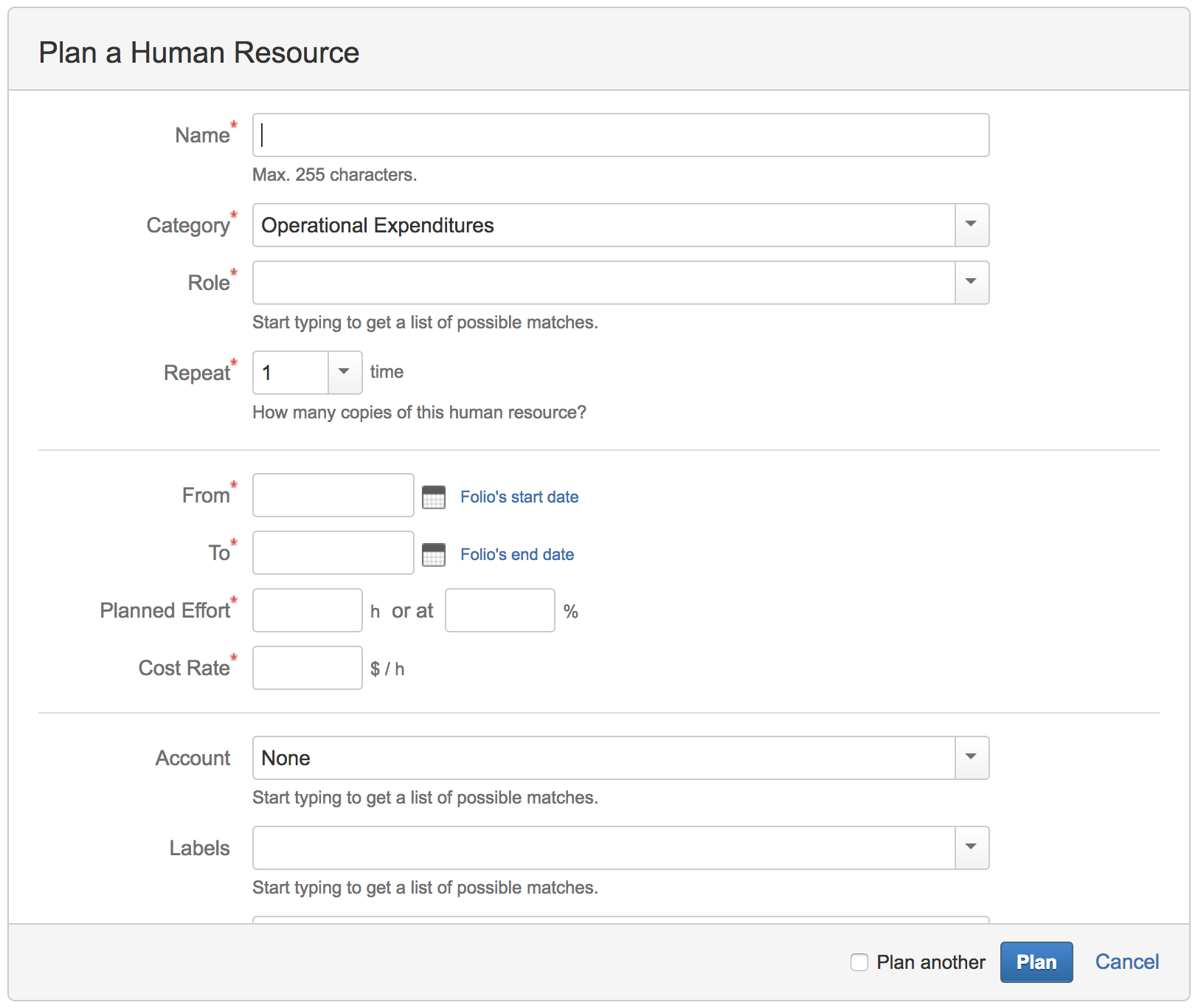Click the Cost Rate input field
Viewport: 1198px width, 1008px height.
pos(307,668)
